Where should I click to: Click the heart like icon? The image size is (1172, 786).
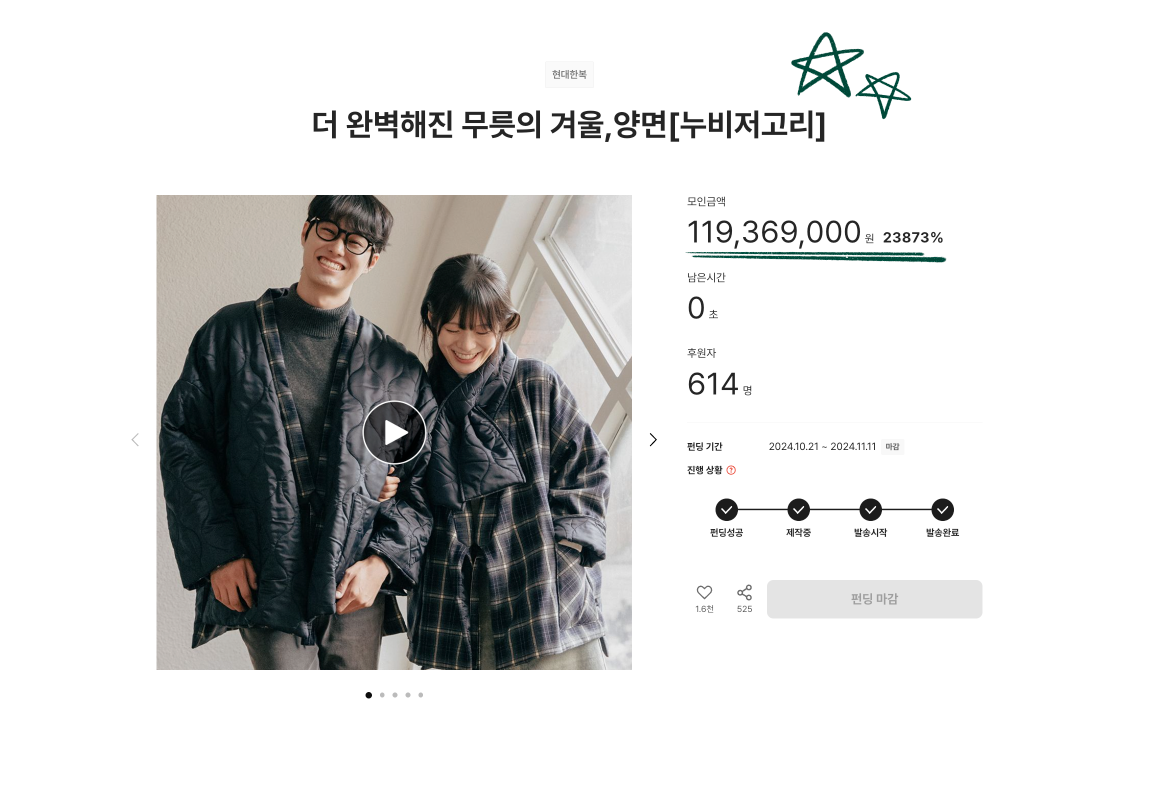click(x=704, y=592)
